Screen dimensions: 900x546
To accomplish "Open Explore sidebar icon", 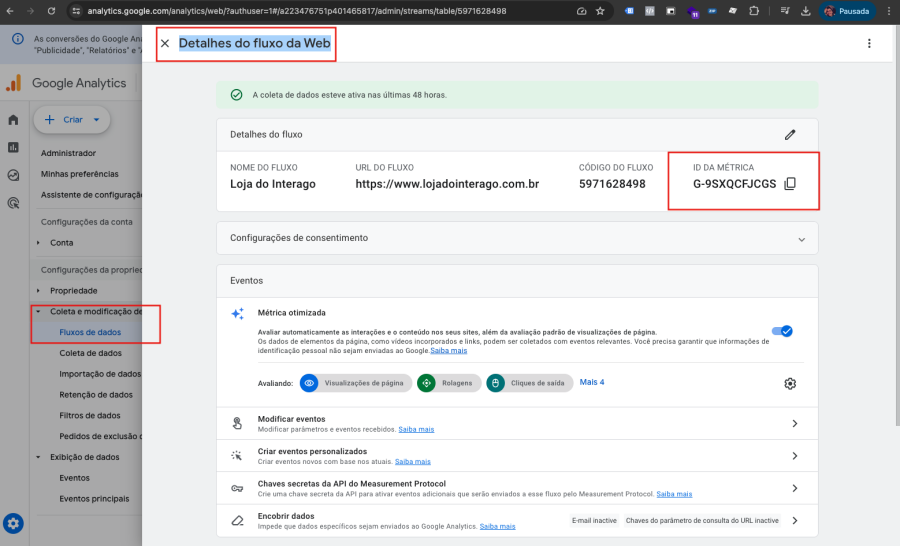I will pyautogui.click(x=13, y=175).
